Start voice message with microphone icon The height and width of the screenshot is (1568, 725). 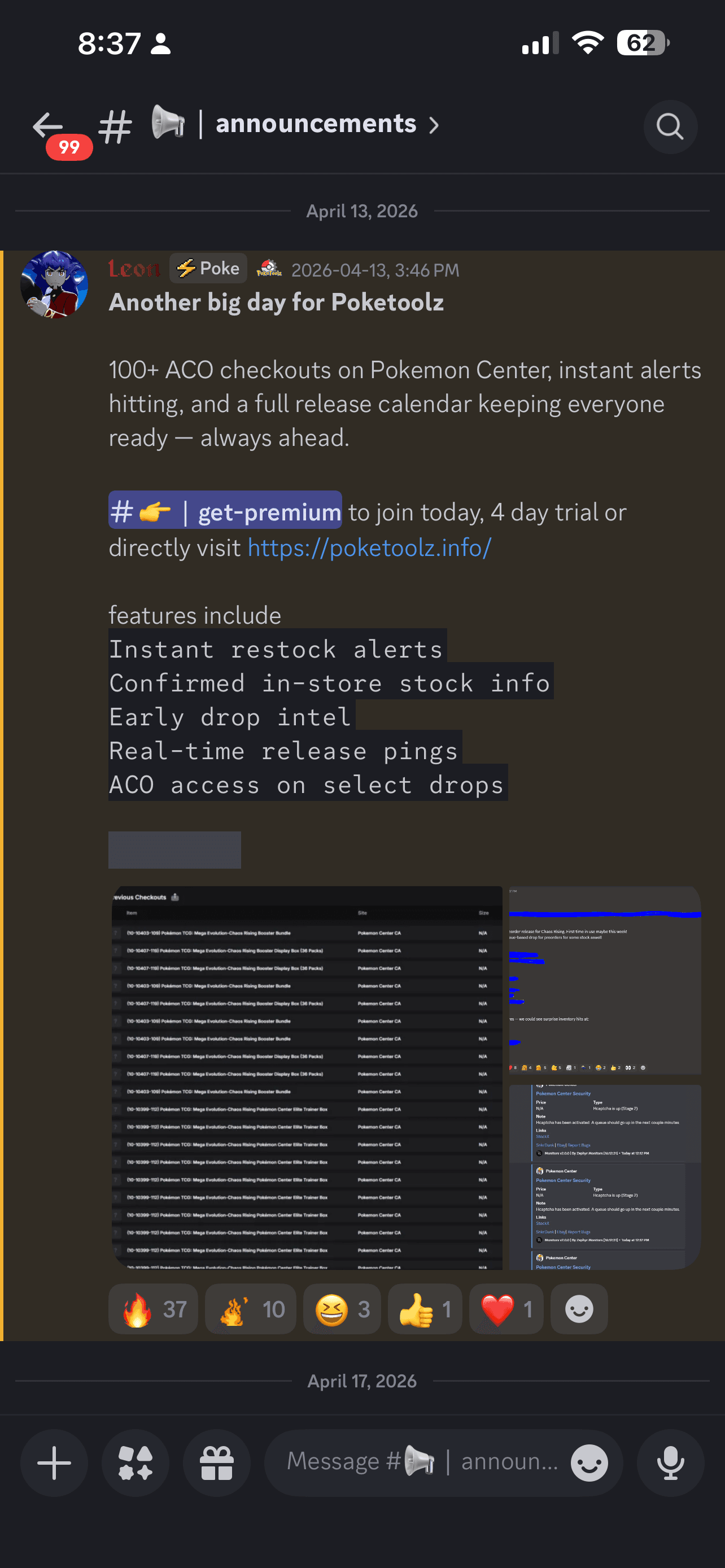671,1462
